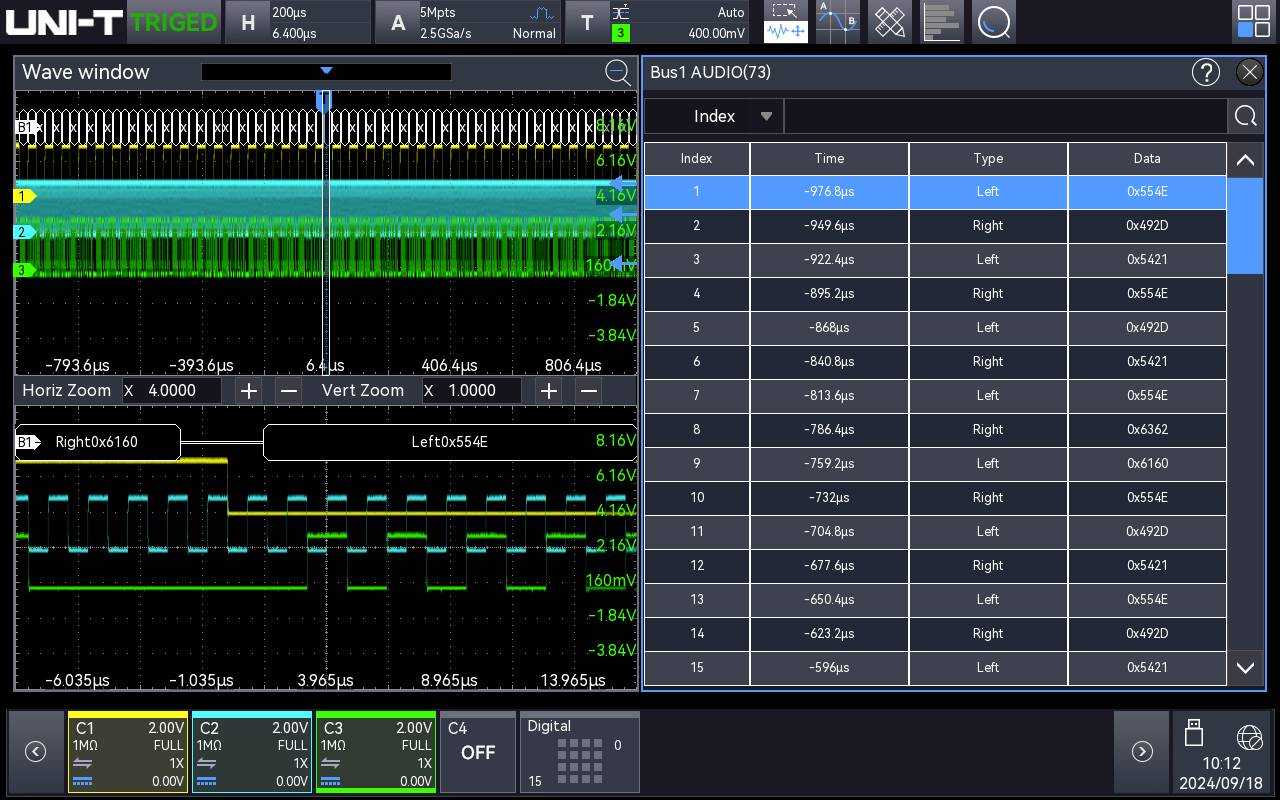The height and width of the screenshot is (800, 1280).
Task: Decrease Vert Zoom with minus button
Action: point(588,390)
